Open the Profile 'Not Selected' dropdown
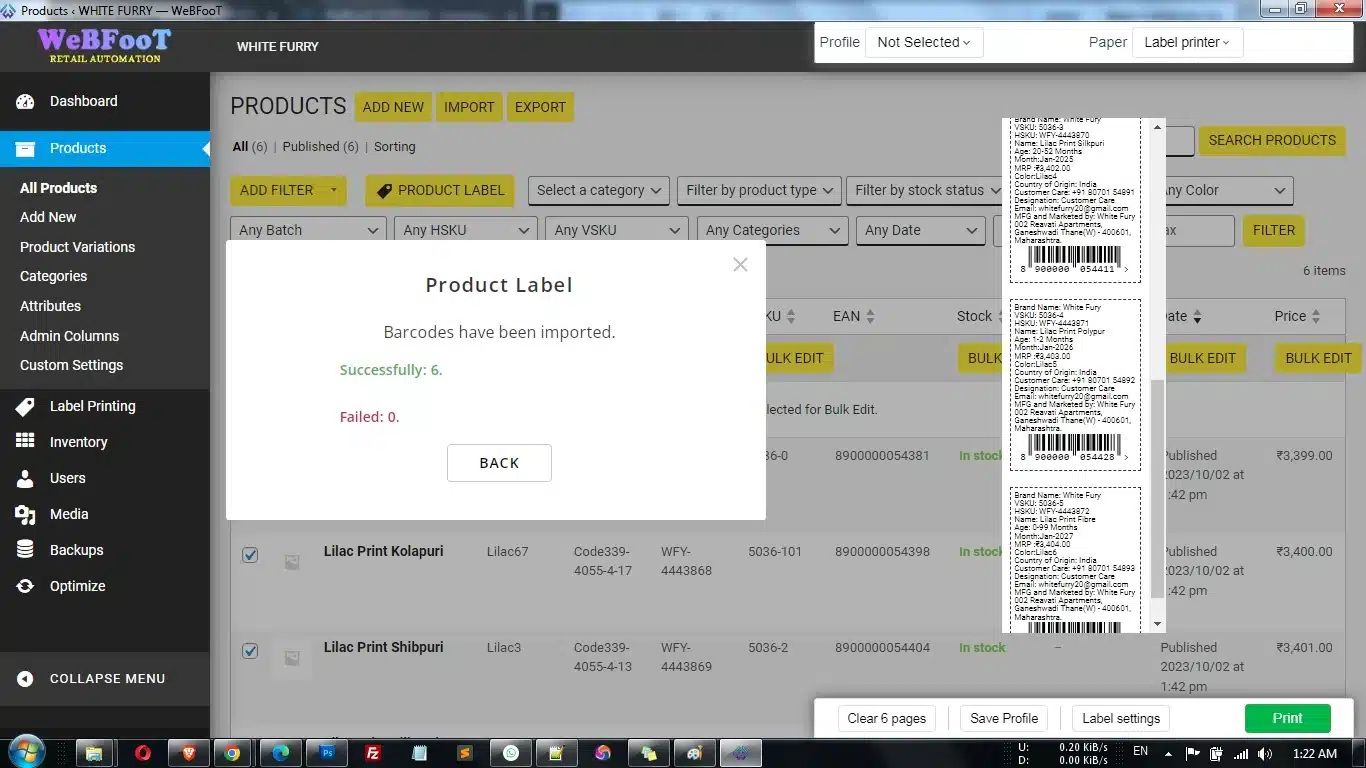Screen dimensions: 1366x768 click(923, 42)
